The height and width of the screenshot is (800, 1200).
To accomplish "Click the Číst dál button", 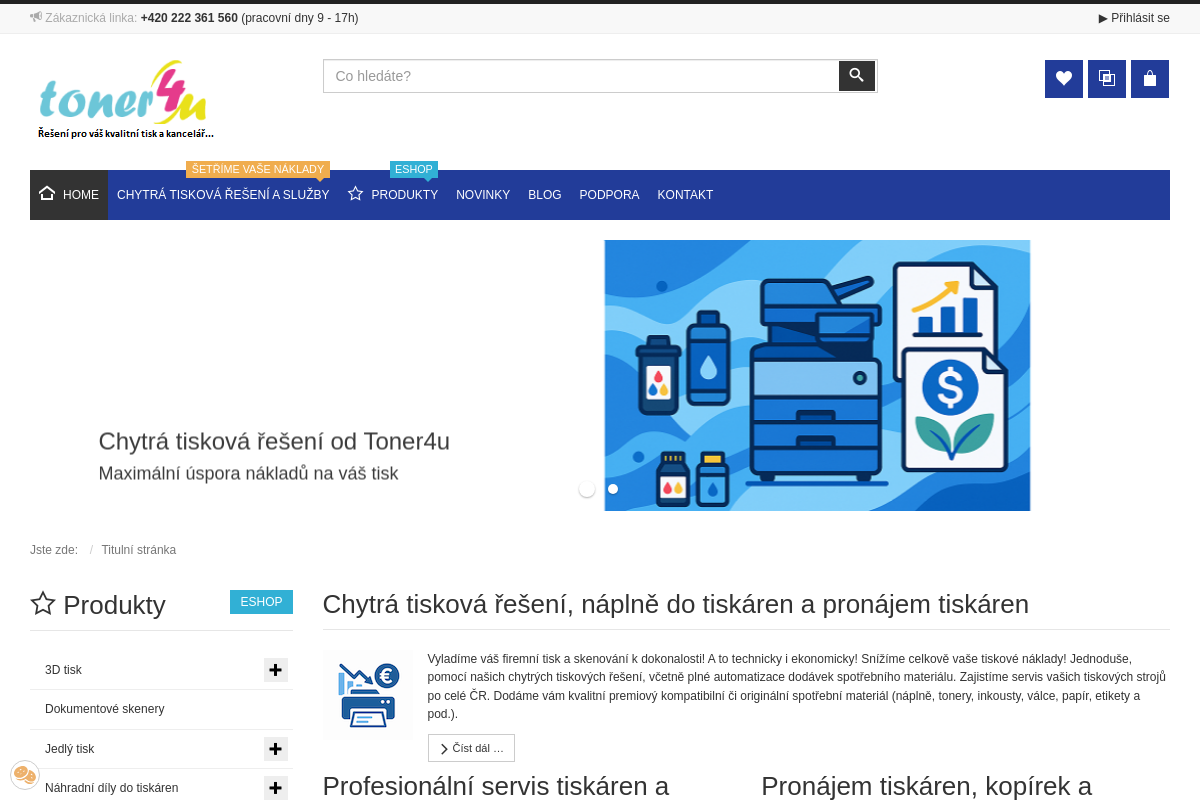I will point(471,748).
